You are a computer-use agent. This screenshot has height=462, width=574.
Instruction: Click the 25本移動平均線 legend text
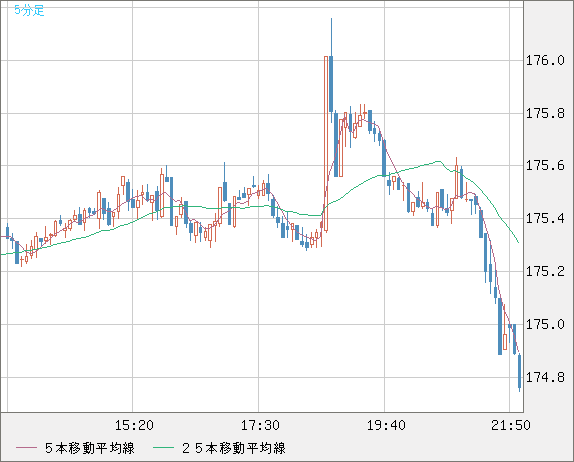tap(234, 448)
